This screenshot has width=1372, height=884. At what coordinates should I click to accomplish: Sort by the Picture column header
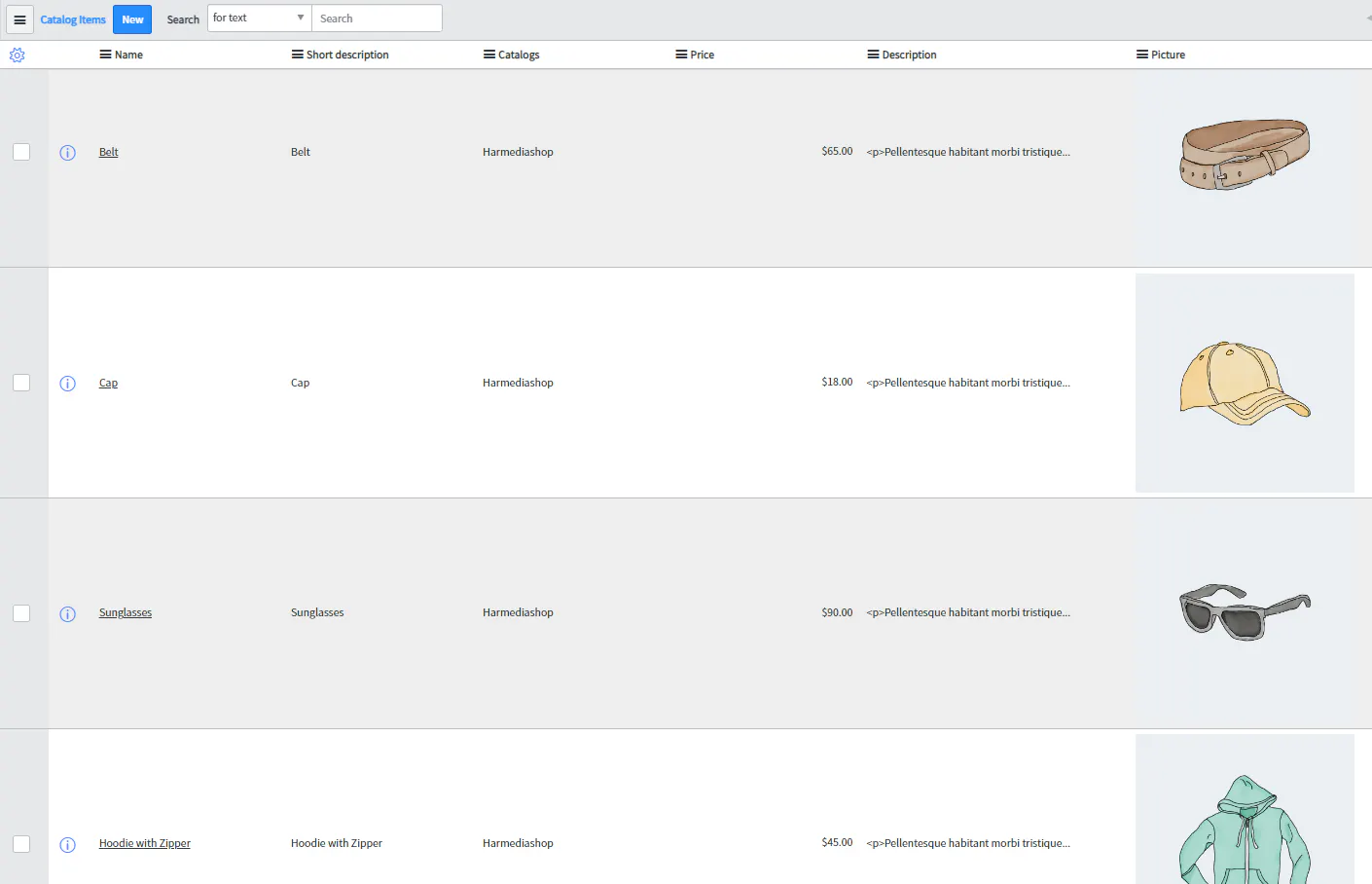click(x=1168, y=55)
